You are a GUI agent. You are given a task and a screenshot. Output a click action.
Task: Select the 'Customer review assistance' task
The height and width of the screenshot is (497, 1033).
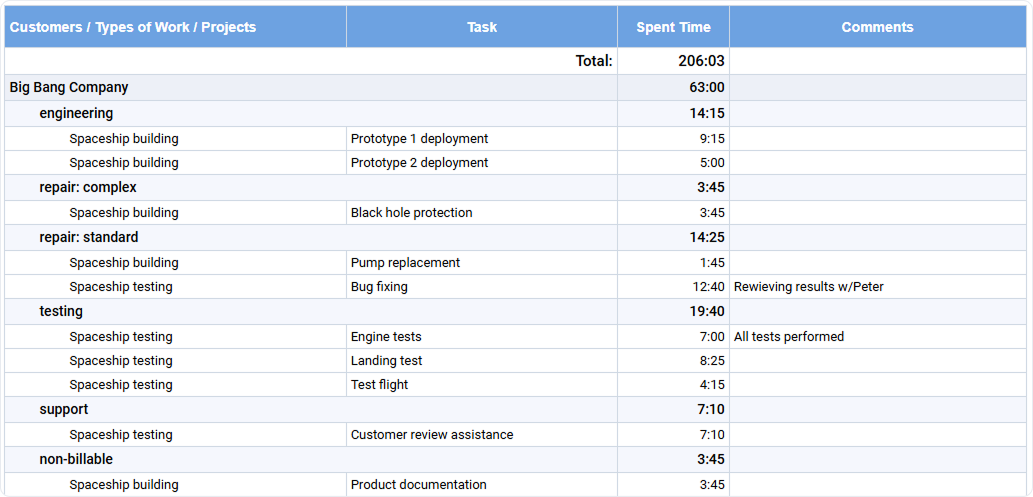click(432, 435)
